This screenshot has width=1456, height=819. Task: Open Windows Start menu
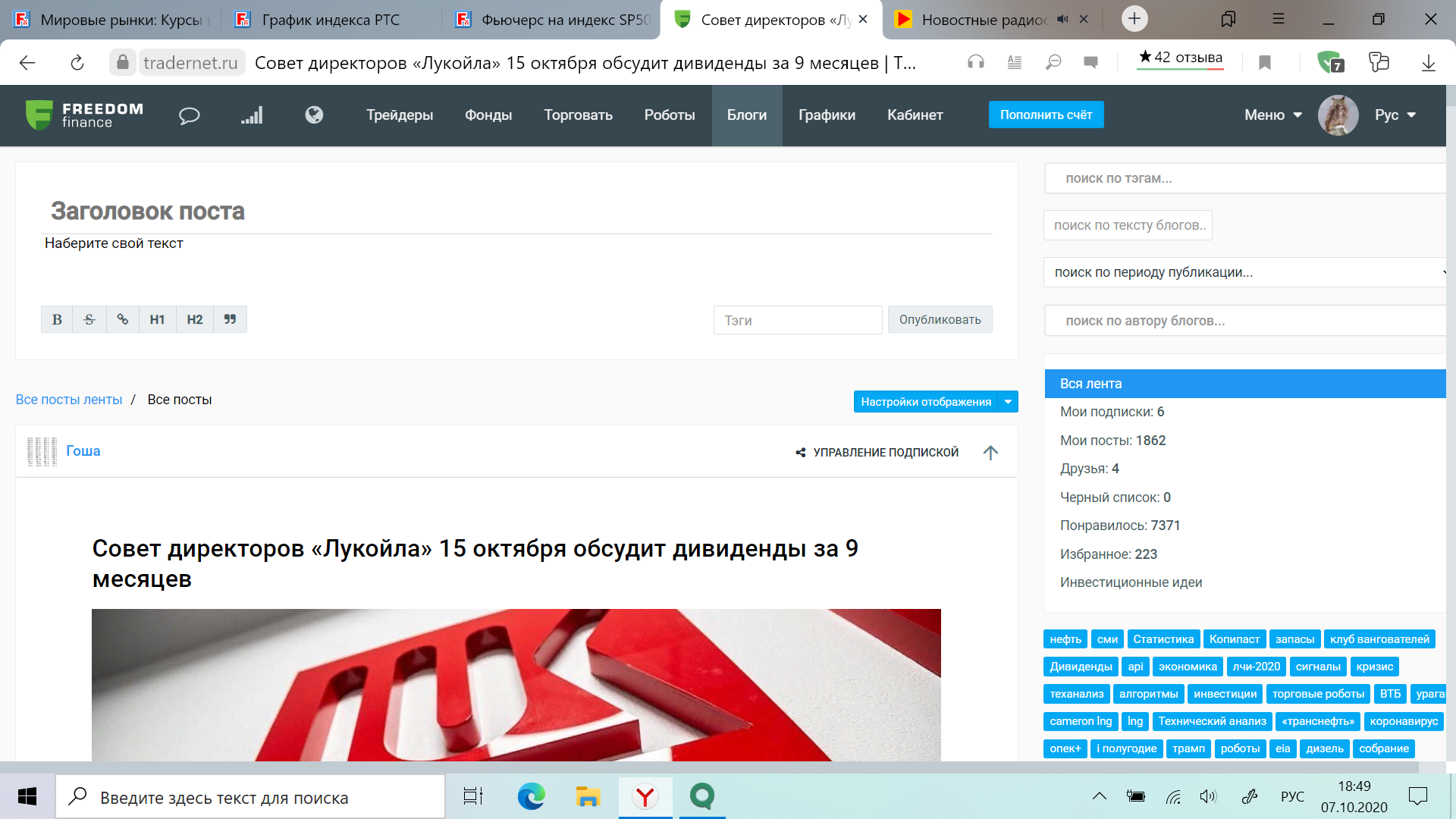27,796
